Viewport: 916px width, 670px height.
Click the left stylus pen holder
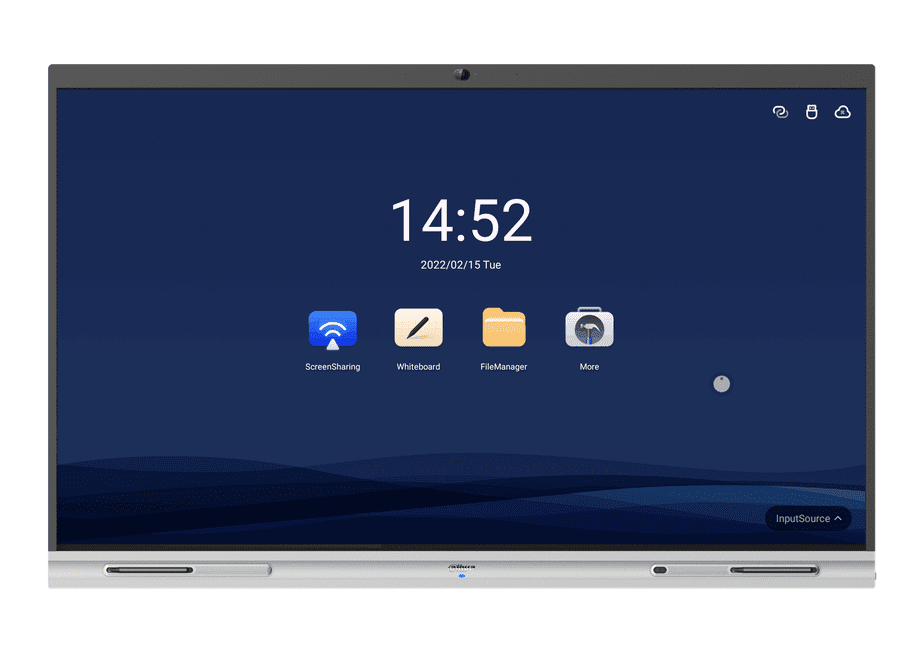(x=150, y=570)
